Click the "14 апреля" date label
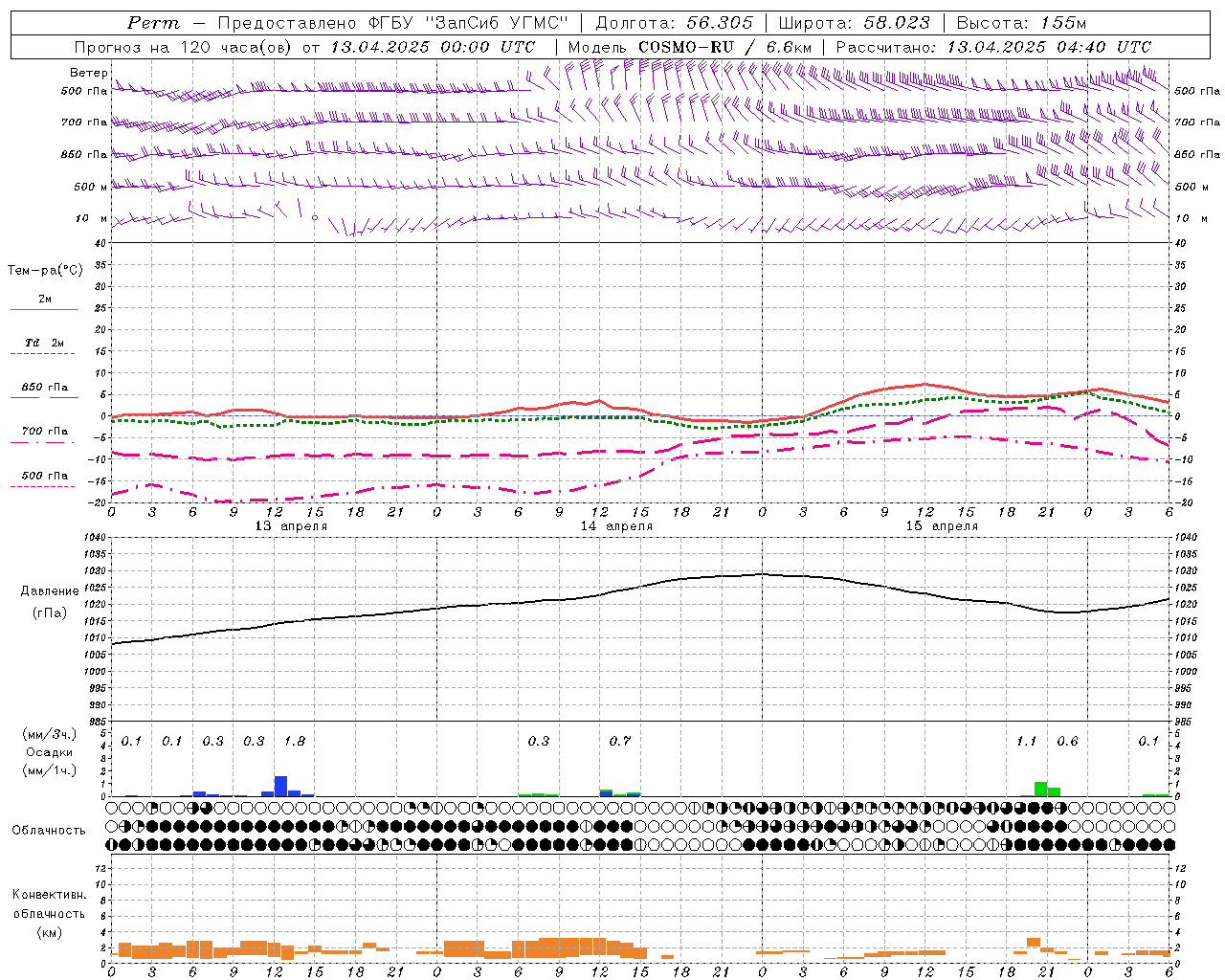 (616, 526)
